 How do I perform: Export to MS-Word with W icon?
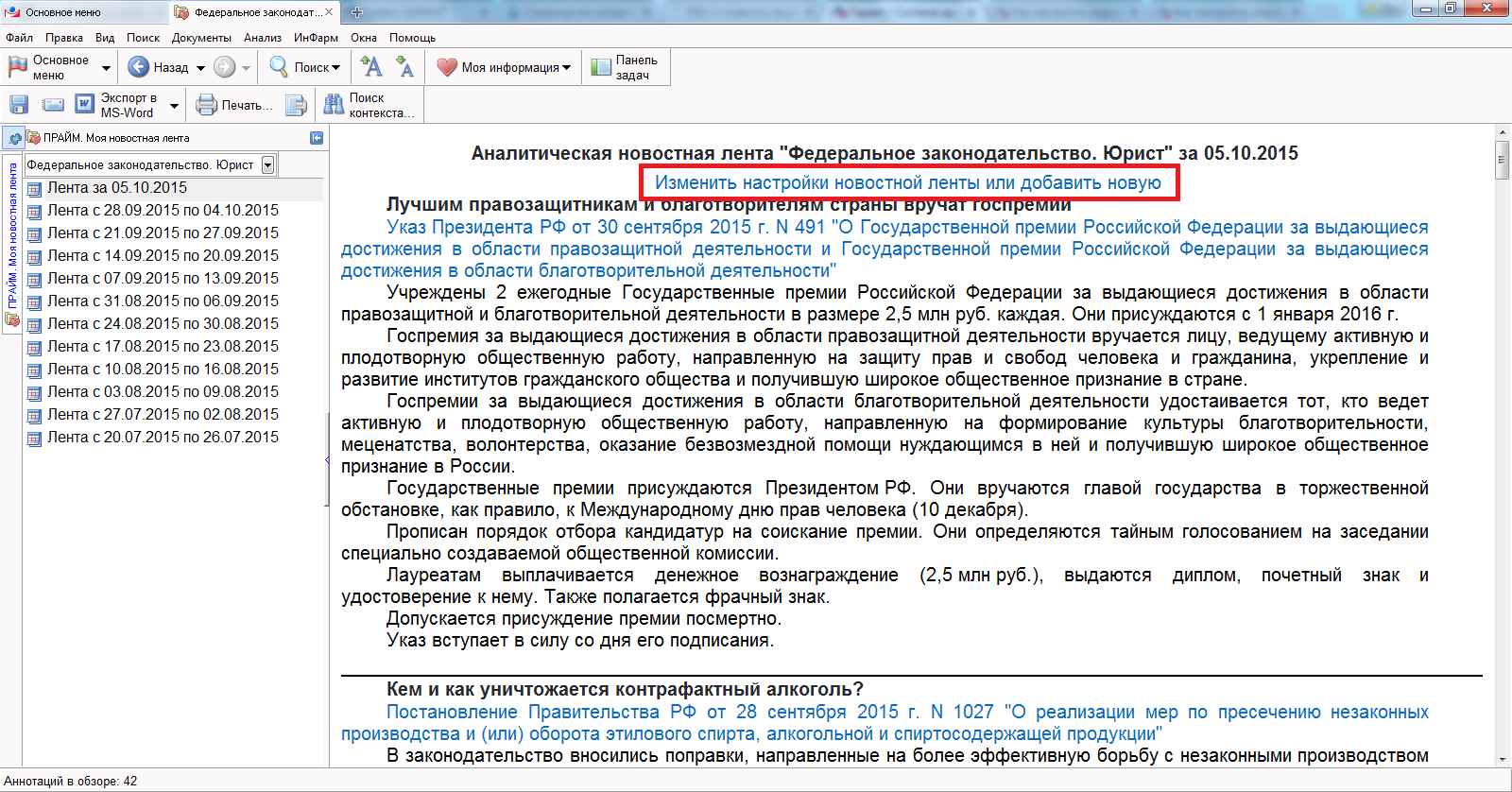point(84,104)
